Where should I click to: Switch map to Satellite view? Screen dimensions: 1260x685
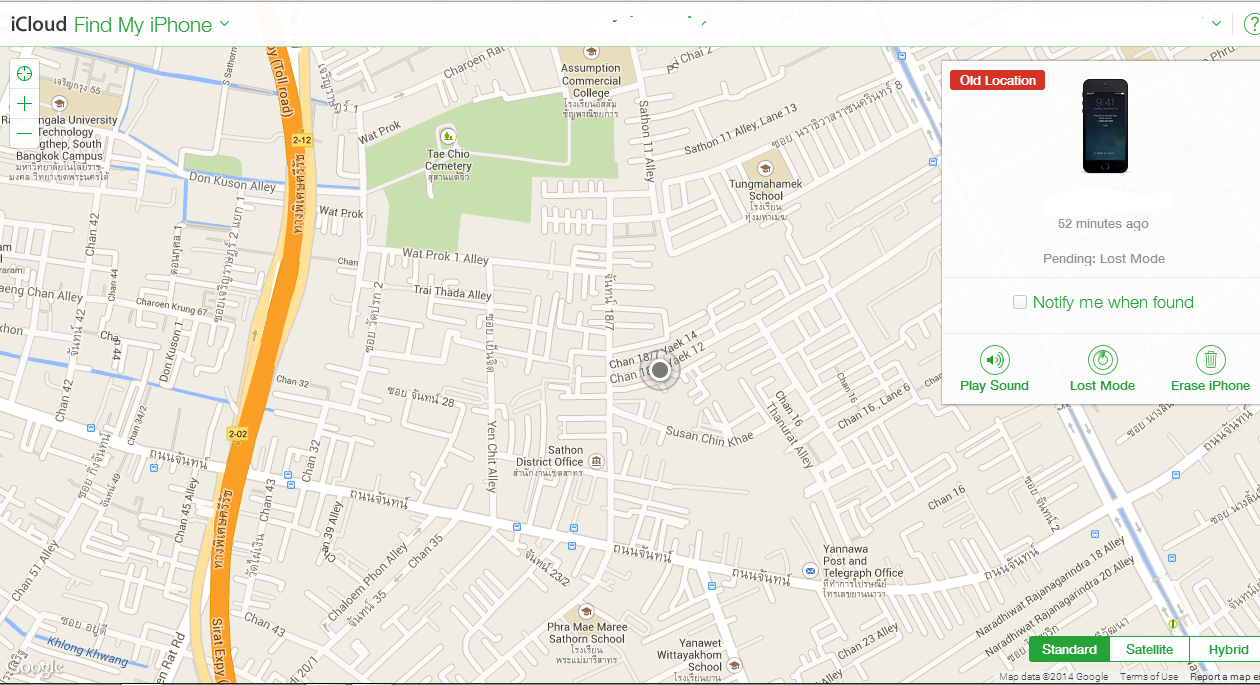click(1150, 650)
